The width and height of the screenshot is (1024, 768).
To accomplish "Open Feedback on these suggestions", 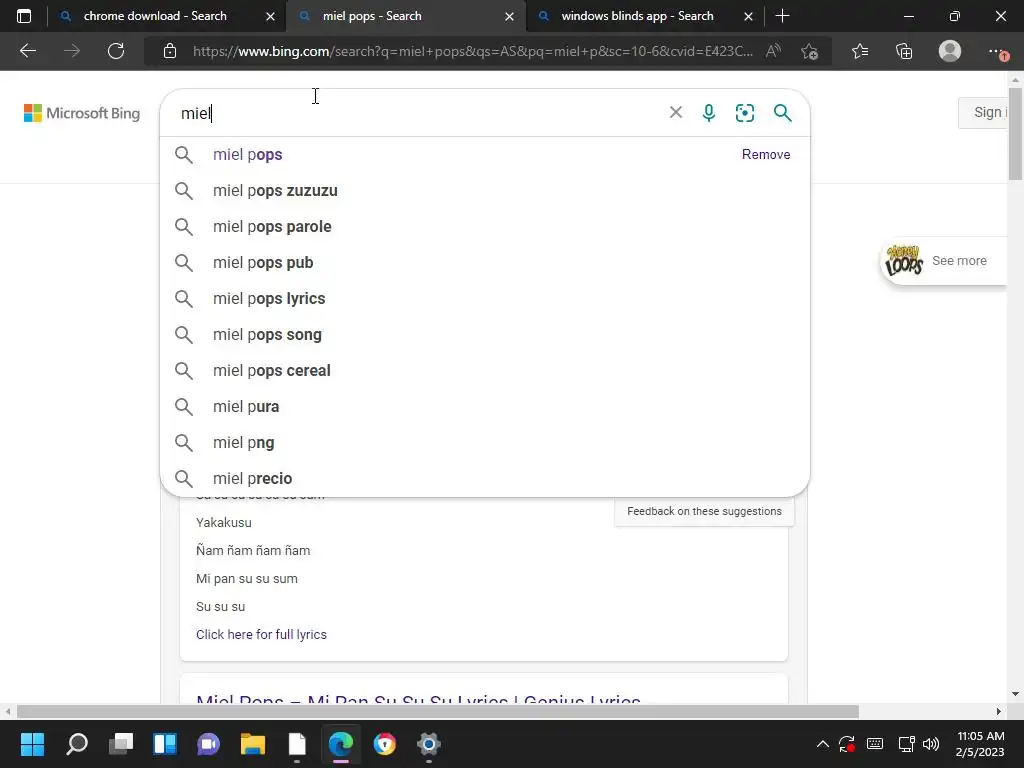I will click(704, 511).
